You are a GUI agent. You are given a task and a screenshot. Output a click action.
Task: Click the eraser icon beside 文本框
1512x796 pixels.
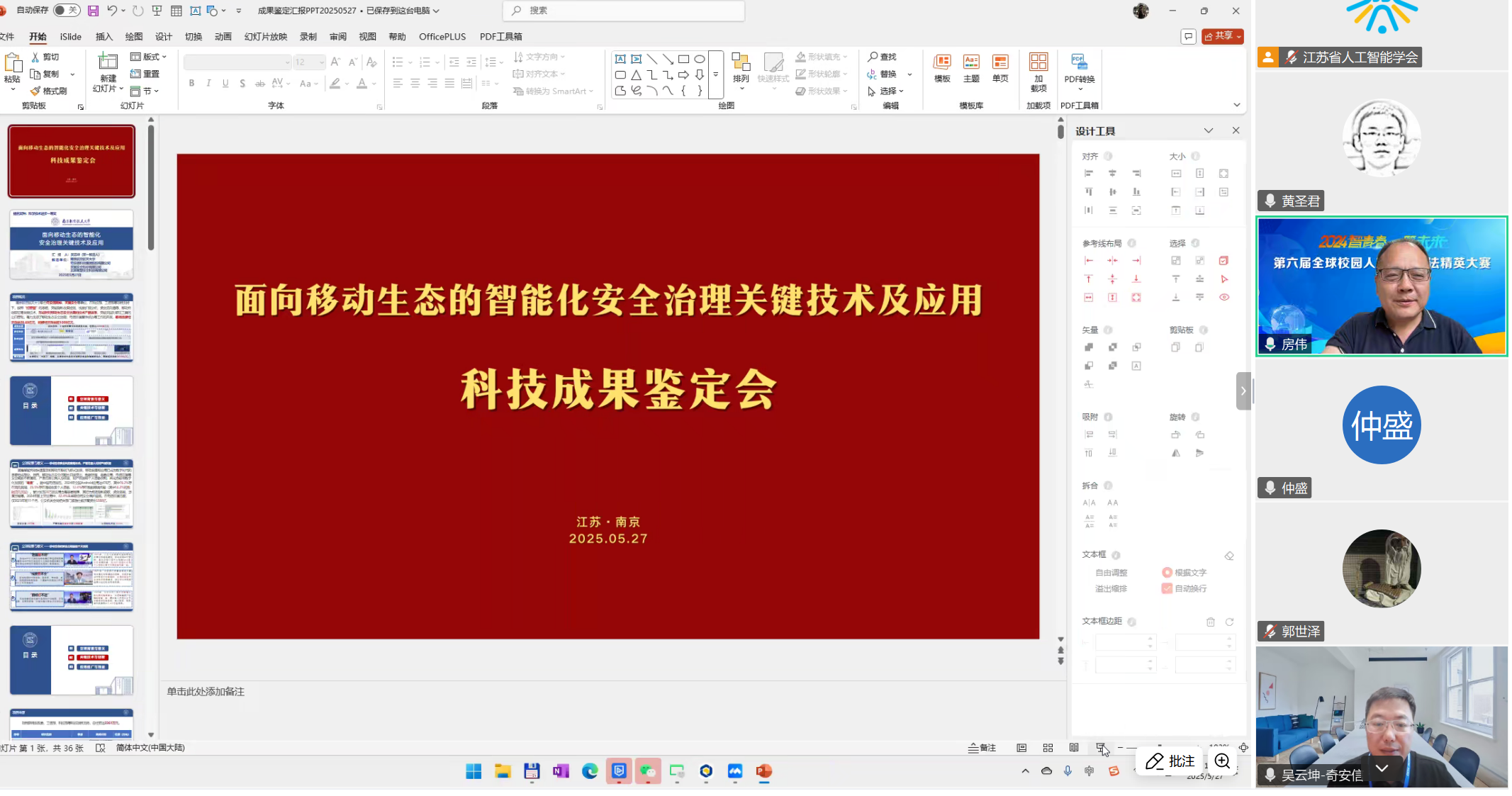click(1229, 556)
